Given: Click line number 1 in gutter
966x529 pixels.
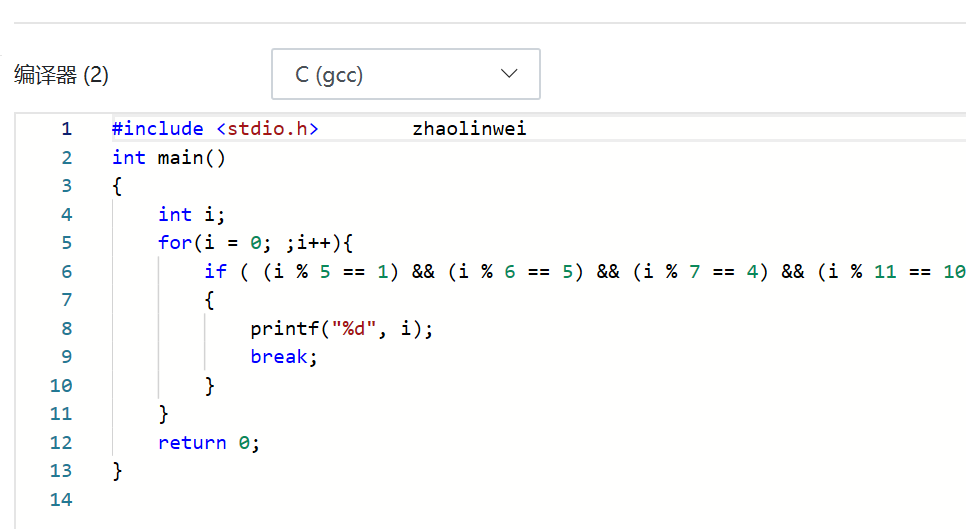Looking at the screenshot, I should pos(67,129).
